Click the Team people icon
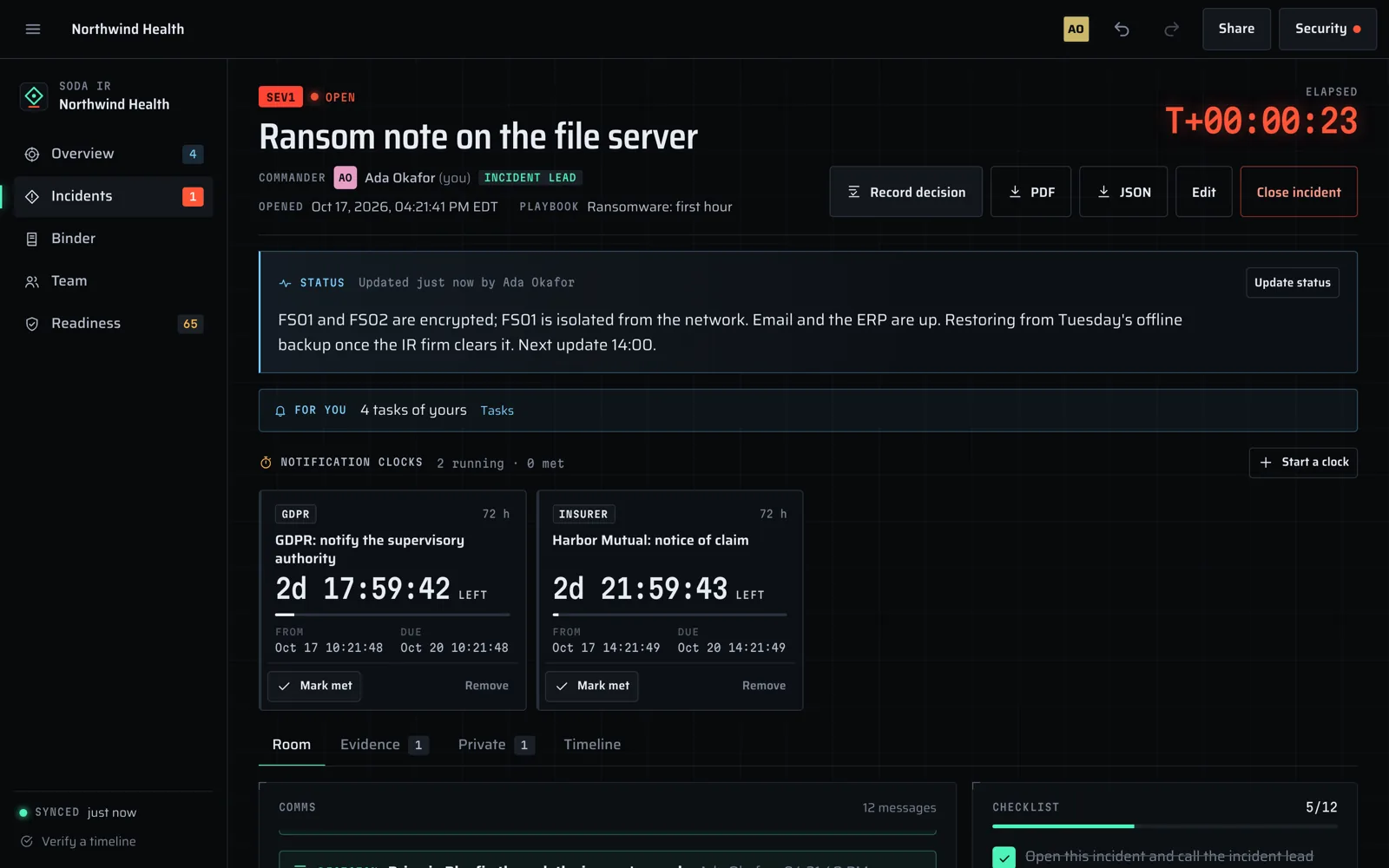This screenshot has width=1389, height=868. [32, 281]
